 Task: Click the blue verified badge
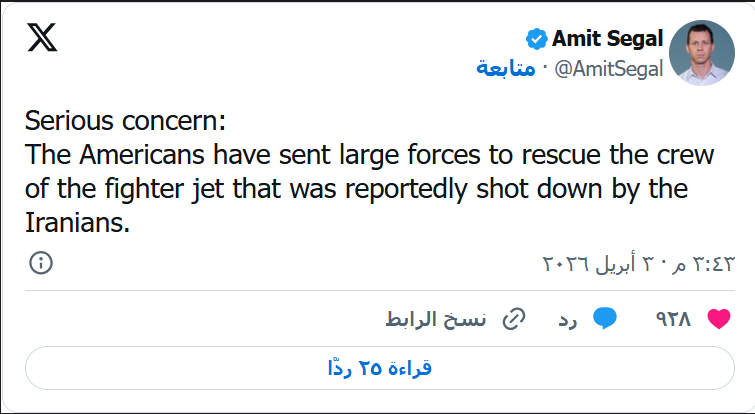pyautogui.click(x=537, y=39)
